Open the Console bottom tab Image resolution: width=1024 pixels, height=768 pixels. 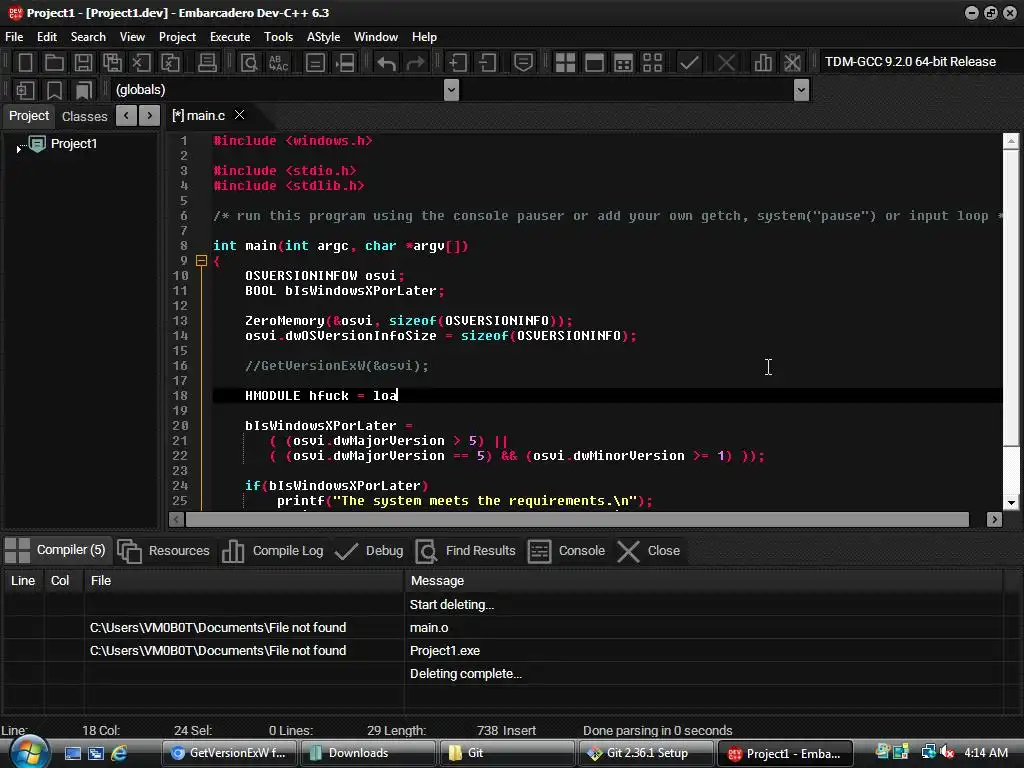[566, 551]
